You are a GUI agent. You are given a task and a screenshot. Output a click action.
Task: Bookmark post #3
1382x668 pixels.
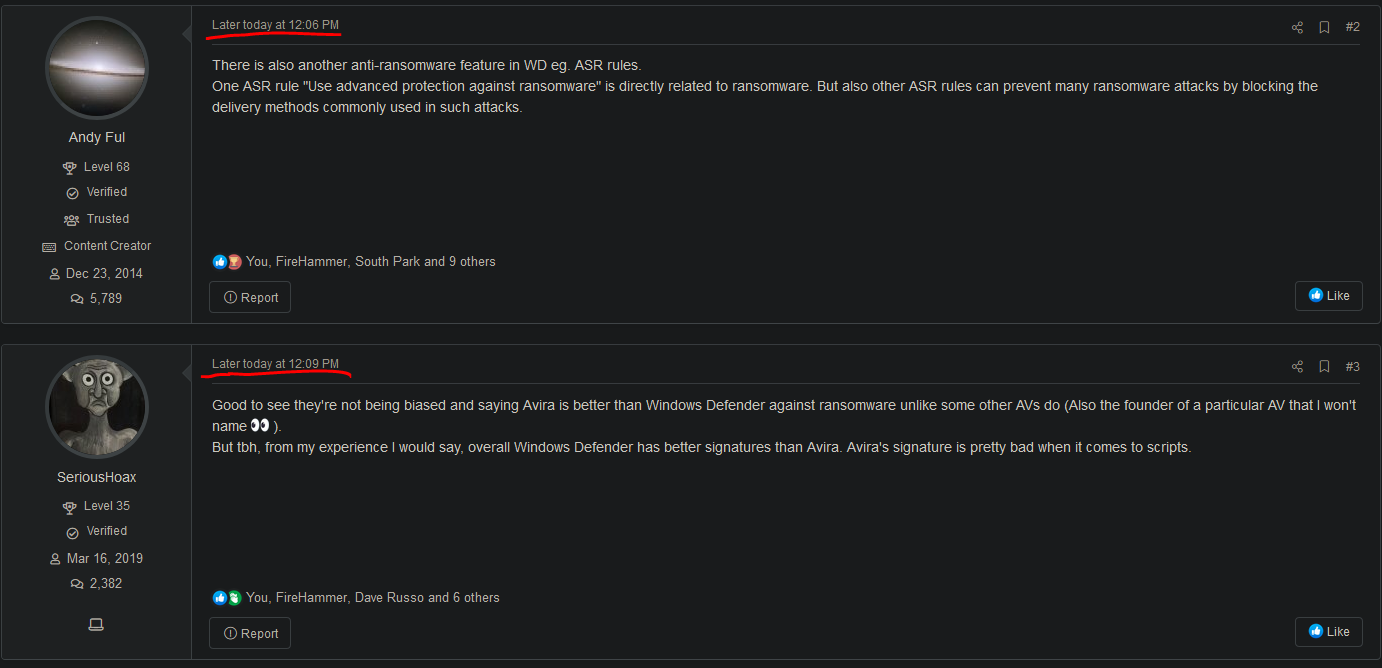pyautogui.click(x=1324, y=367)
